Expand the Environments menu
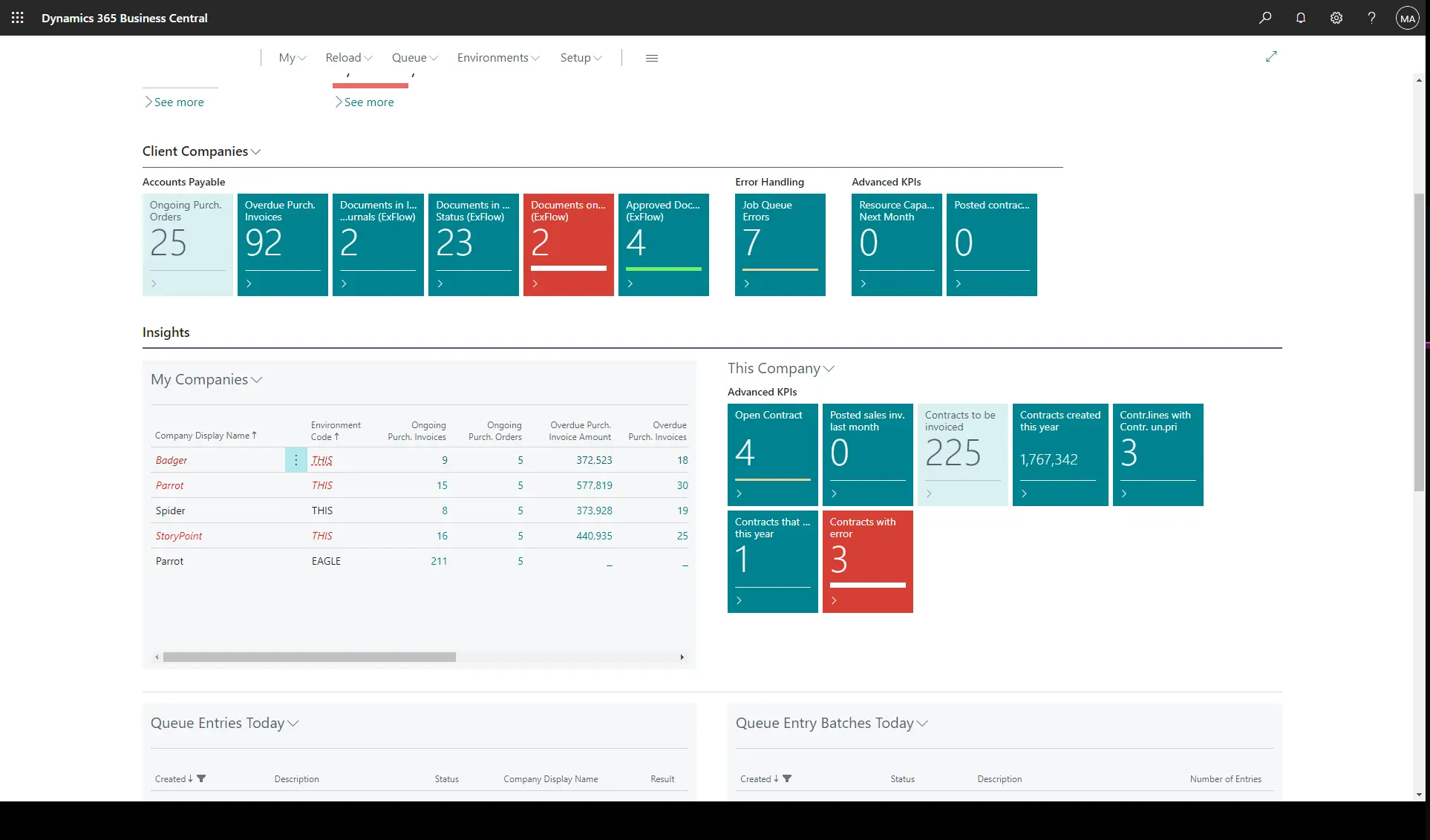The height and width of the screenshot is (840, 1430). coord(498,58)
